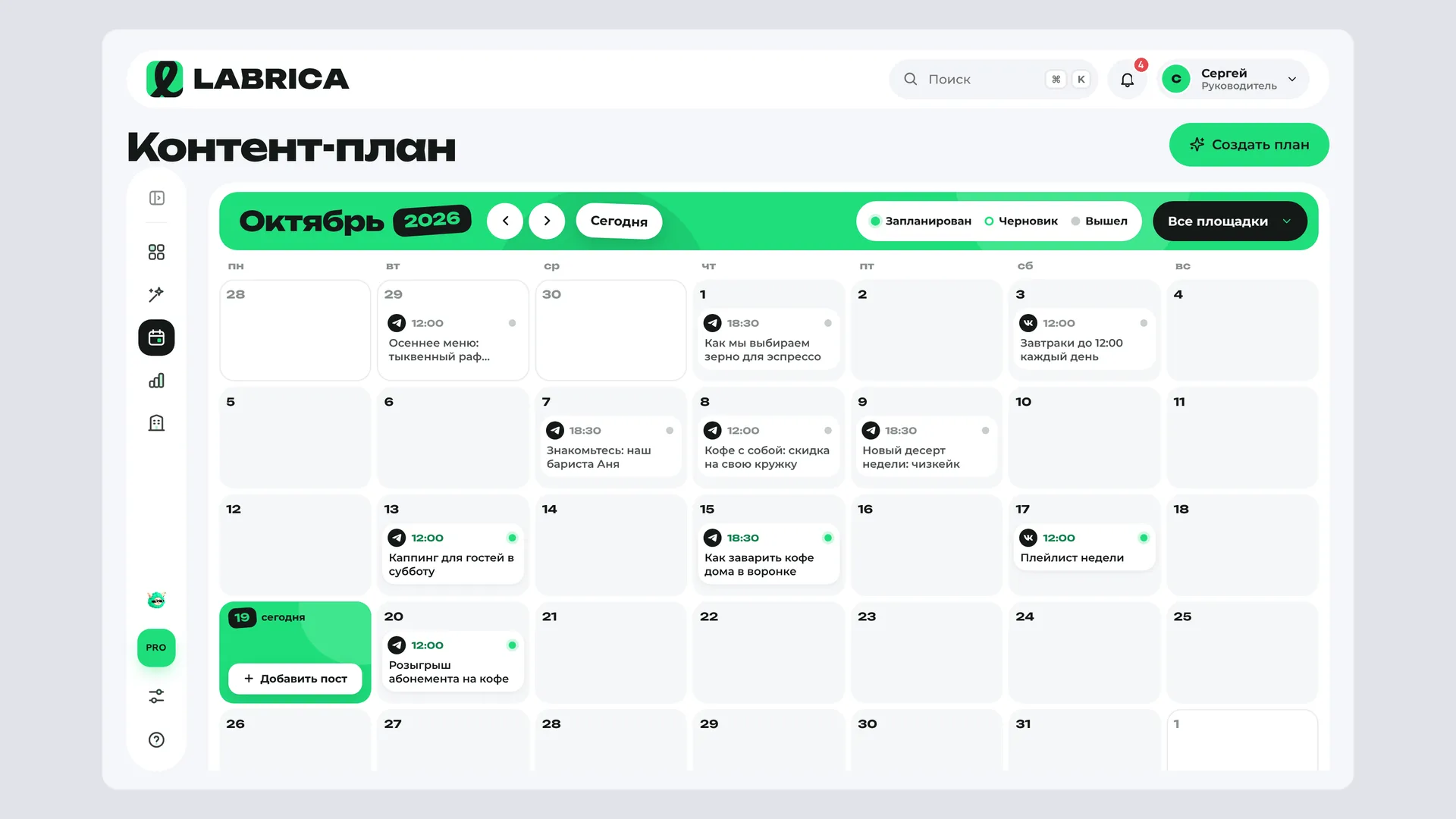This screenshot has height=819, width=1456.
Task: Select calendar day 14
Action: [610, 544]
